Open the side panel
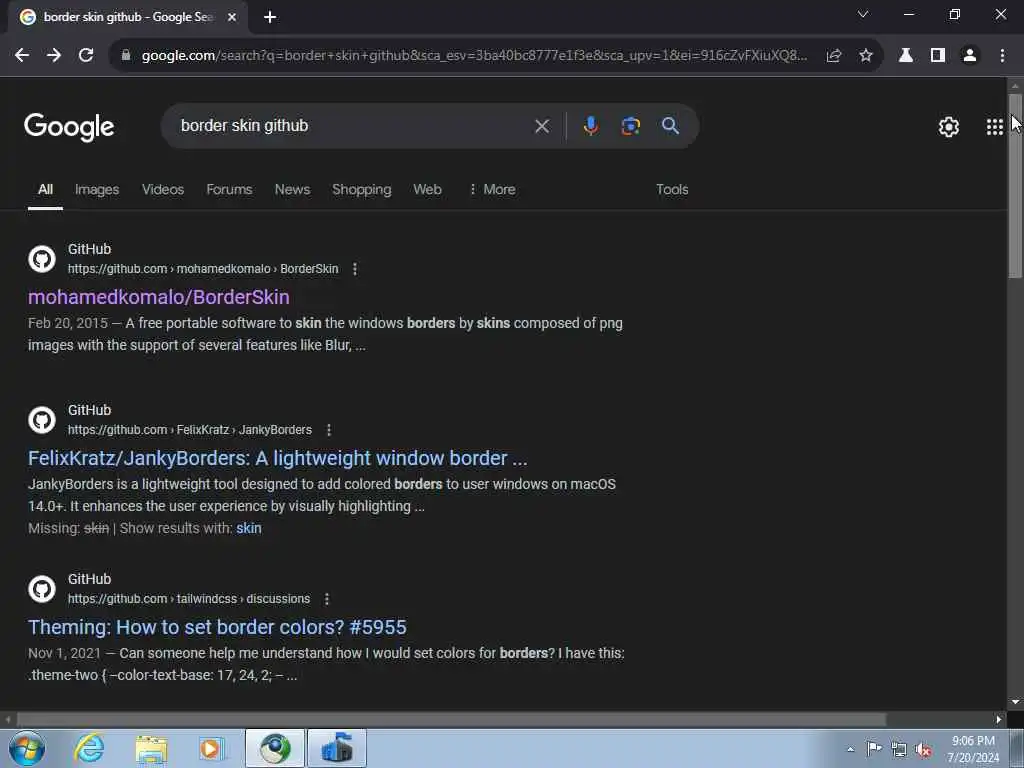 click(938, 56)
